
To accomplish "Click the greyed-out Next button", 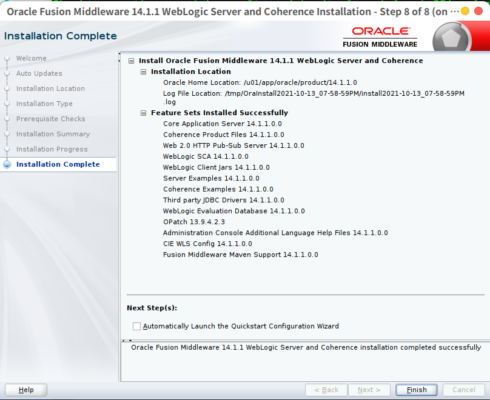I will pos(369,390).
